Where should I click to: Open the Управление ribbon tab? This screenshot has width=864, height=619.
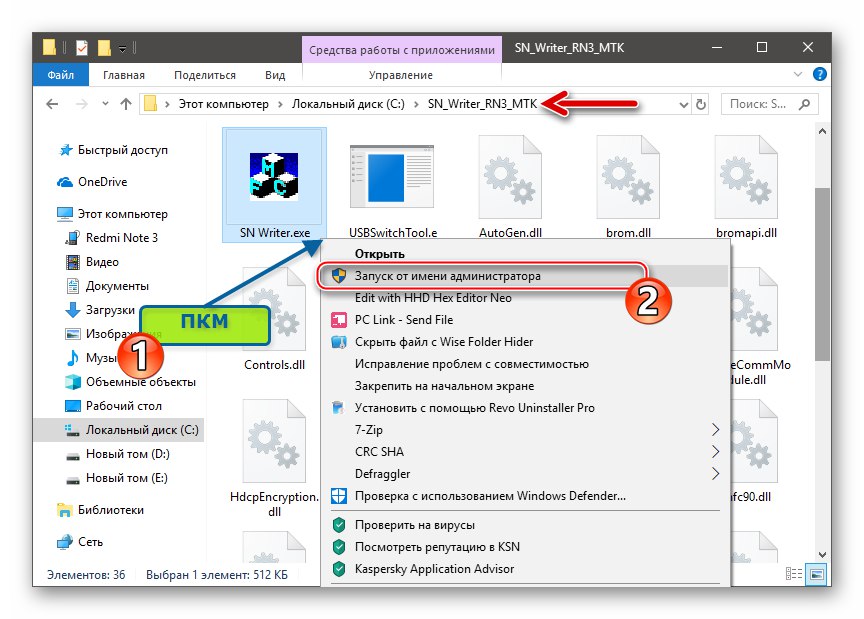(x=401, y=75)
